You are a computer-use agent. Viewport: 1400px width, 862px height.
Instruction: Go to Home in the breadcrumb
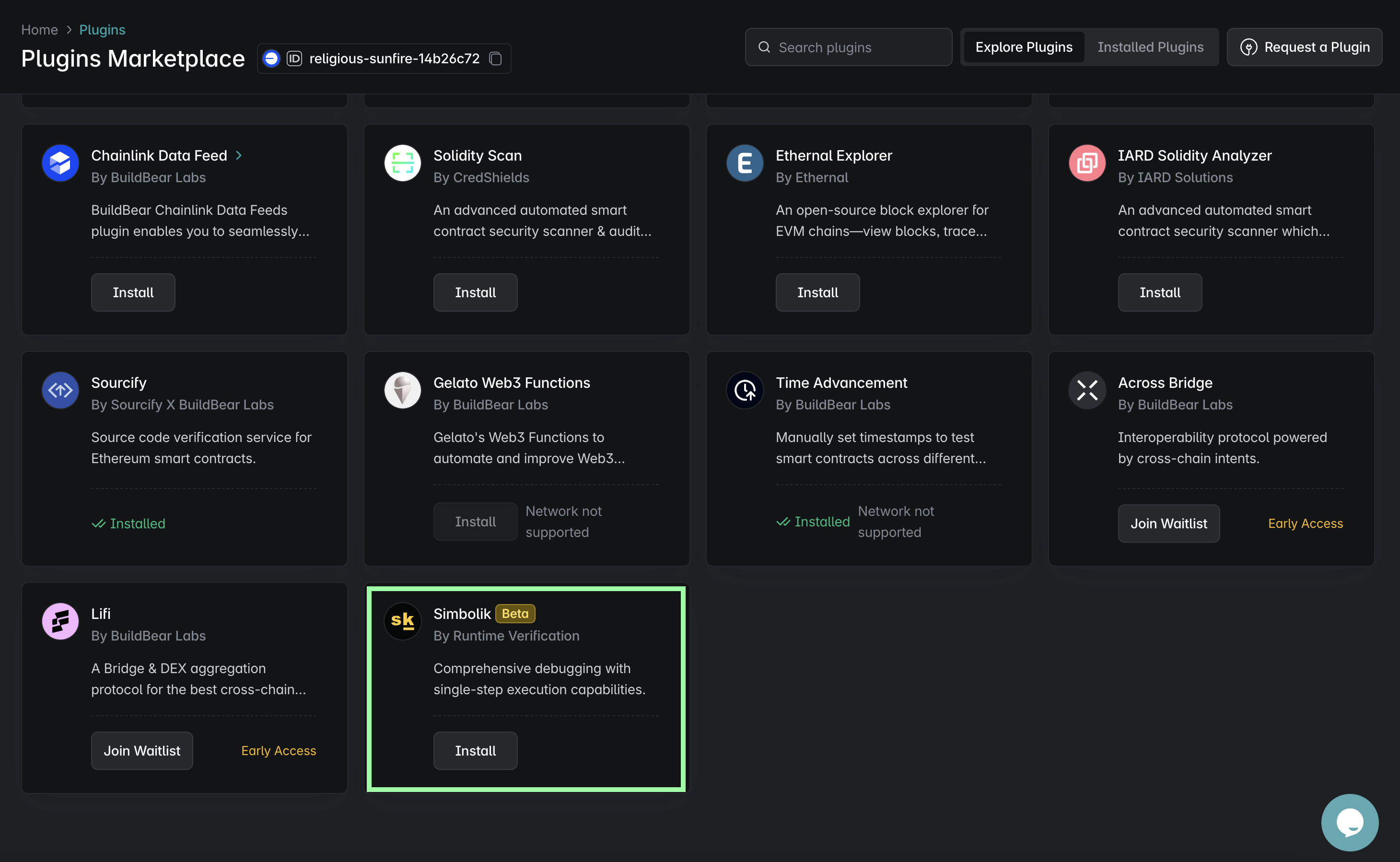tap(39, 30)
